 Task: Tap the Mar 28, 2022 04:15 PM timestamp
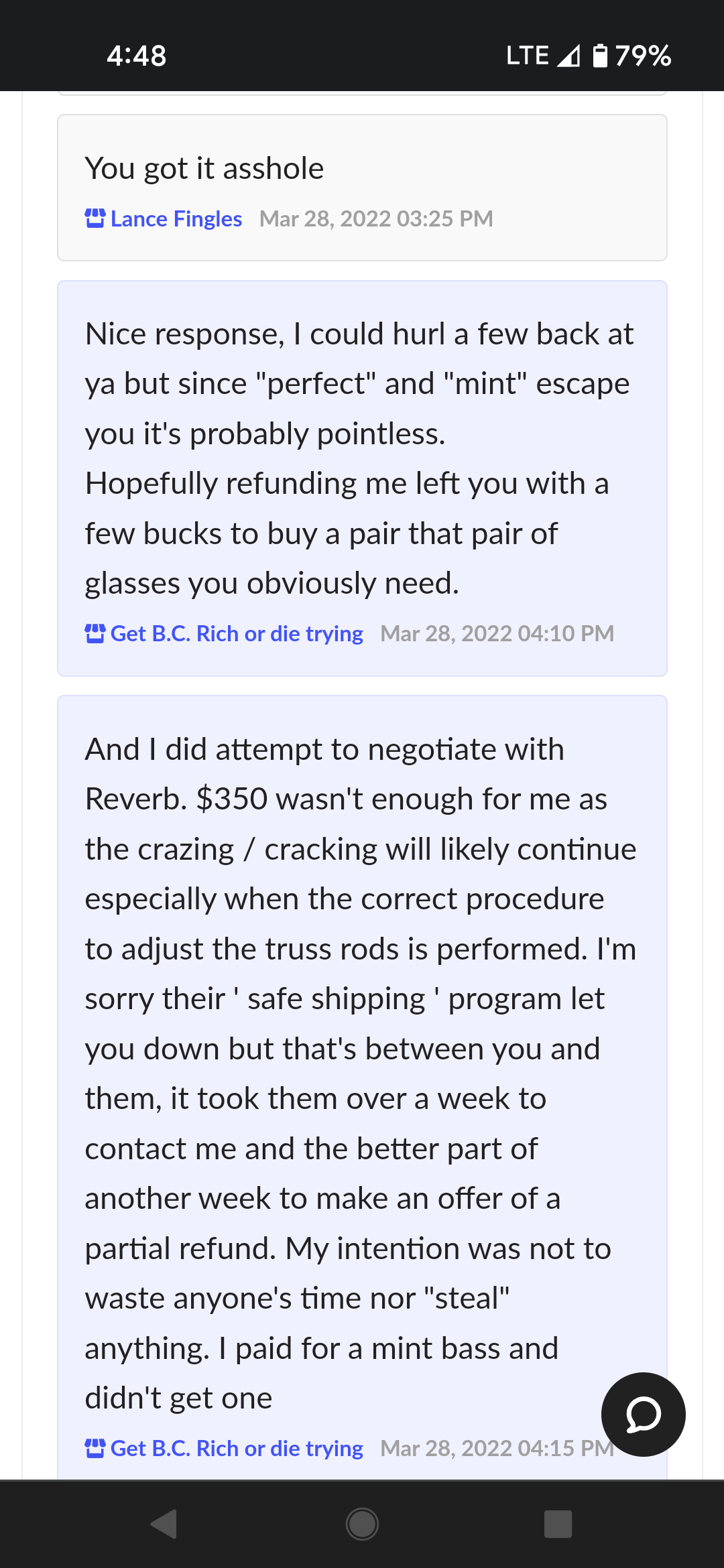click(x=497, y=1448)
